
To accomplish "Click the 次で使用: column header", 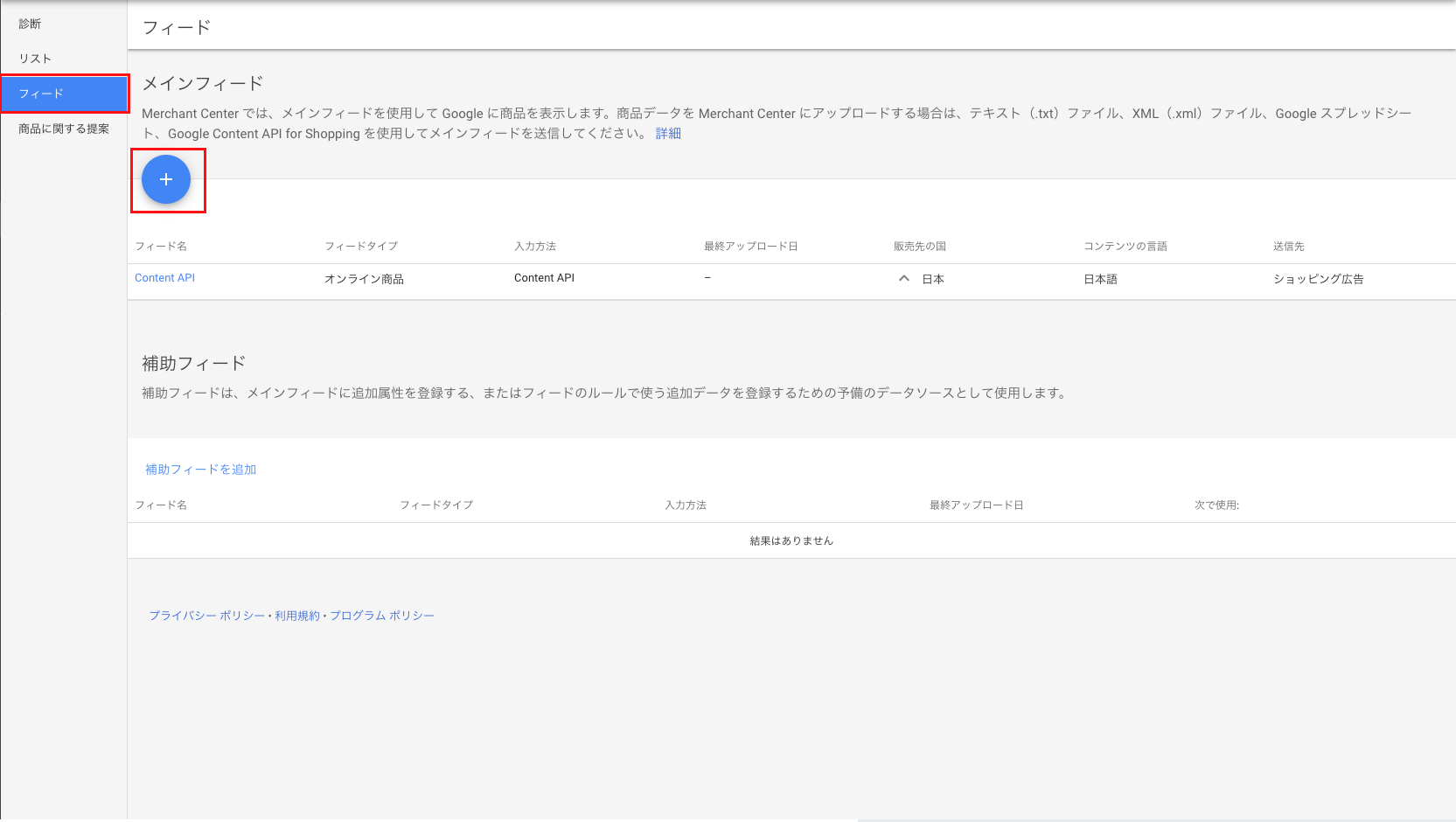I will (1216, 505).
